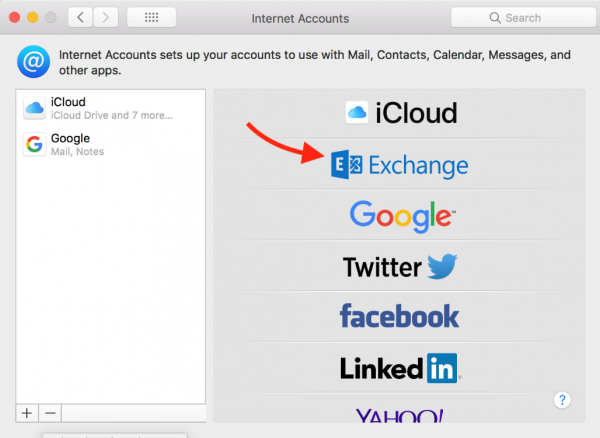The height and width of the screenshot is (438, 600).
Task: Open help with the question mark button
Action: 562,400
